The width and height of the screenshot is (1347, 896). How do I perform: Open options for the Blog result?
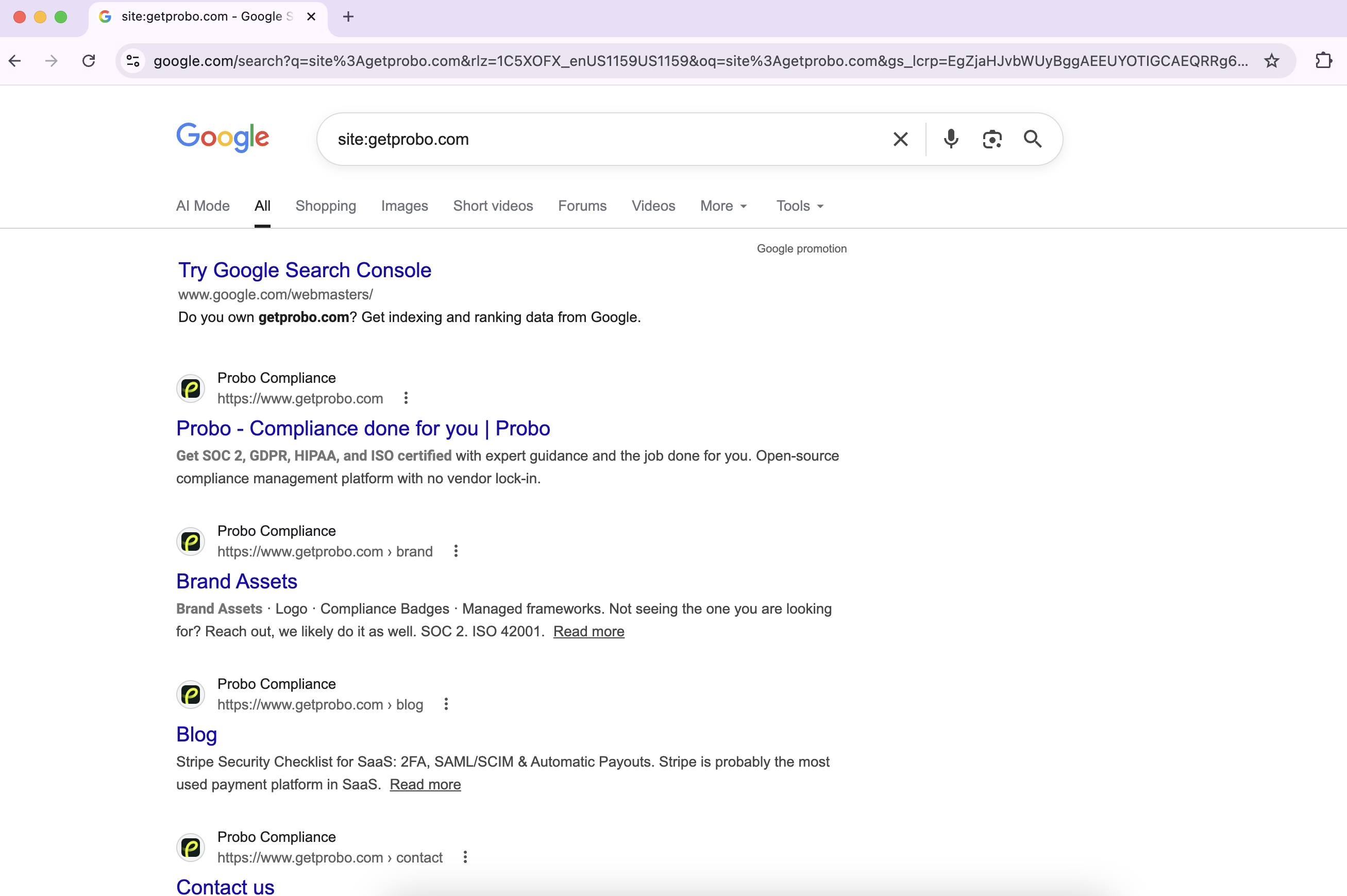tap(445, 704)
